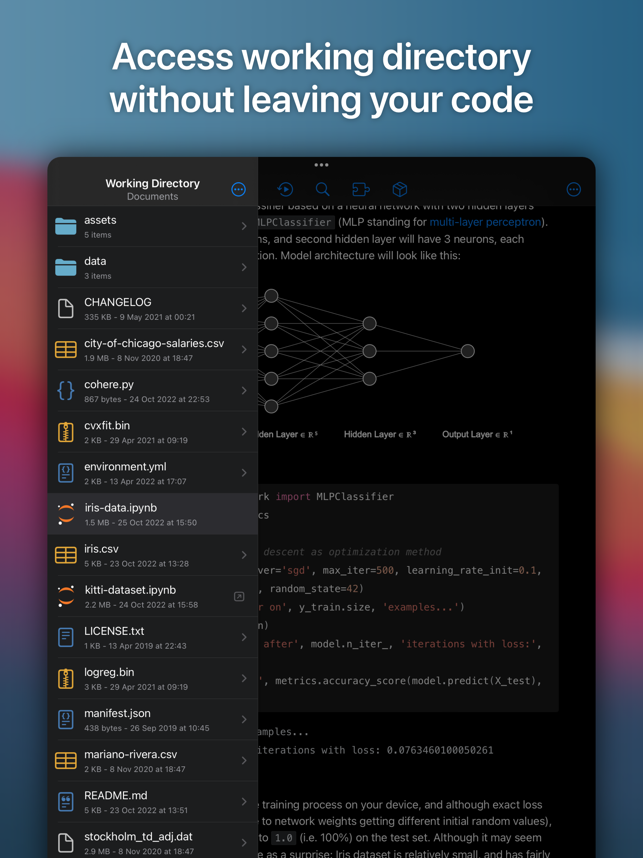Select the data folder name
Image resolution: width=643 pixels, height=858 pixels.
pyautogui.click(x=95, y=261)
